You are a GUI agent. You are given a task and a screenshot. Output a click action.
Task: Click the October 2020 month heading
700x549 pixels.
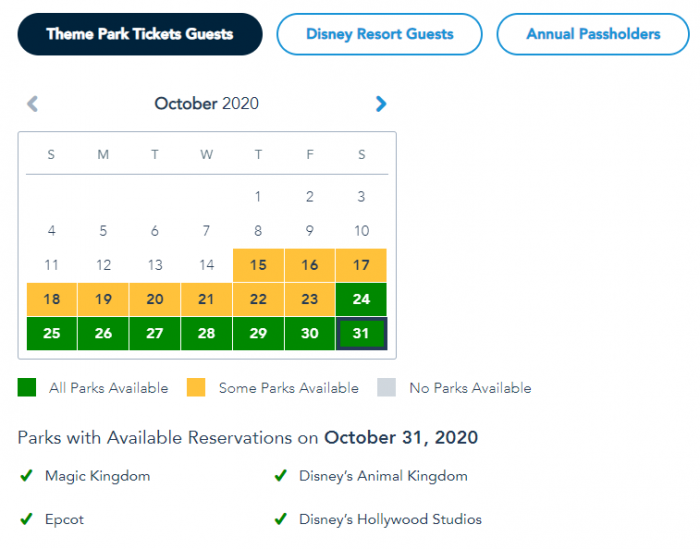pos(206,103)
